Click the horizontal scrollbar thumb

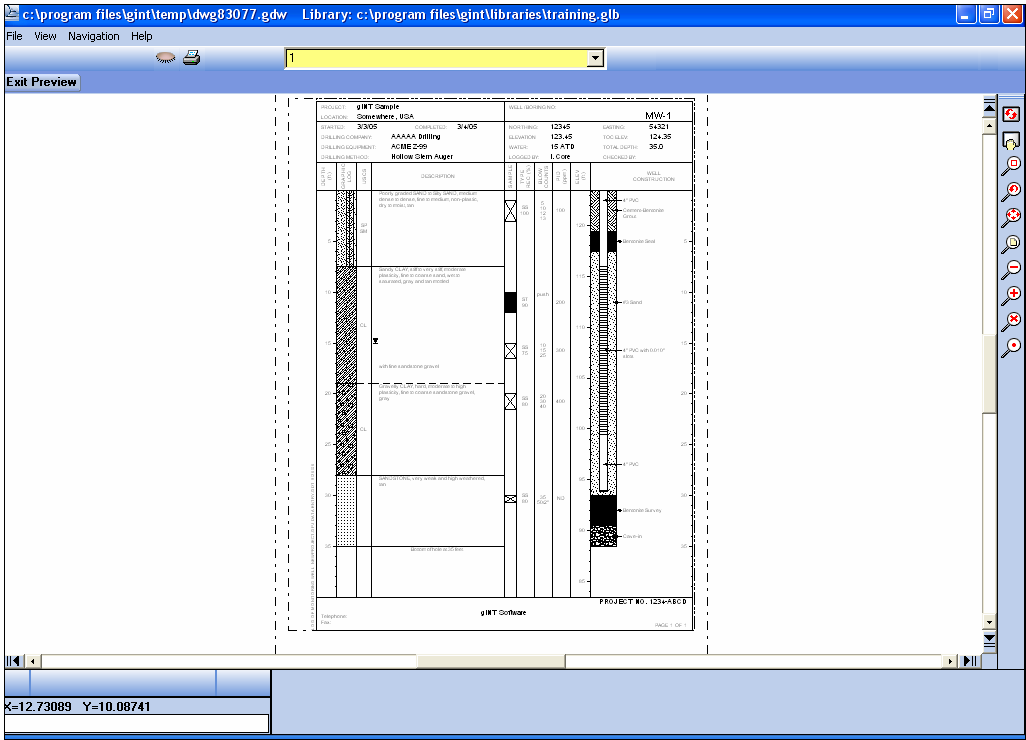tap(491, 661)
